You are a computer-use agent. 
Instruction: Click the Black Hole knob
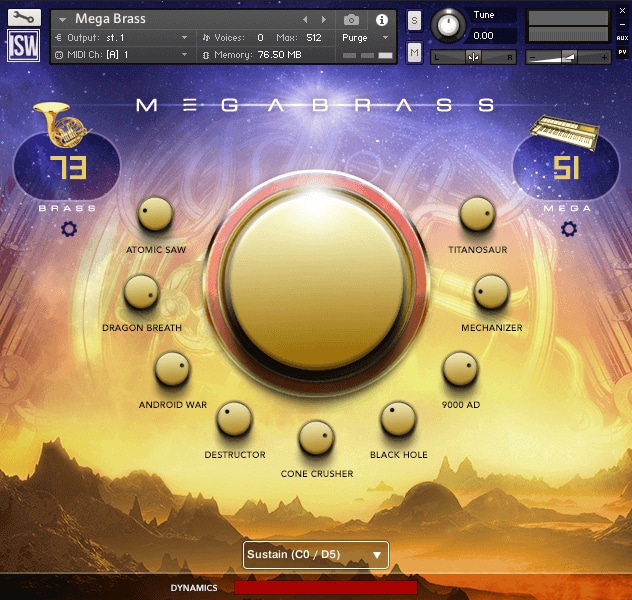(398, 420)
